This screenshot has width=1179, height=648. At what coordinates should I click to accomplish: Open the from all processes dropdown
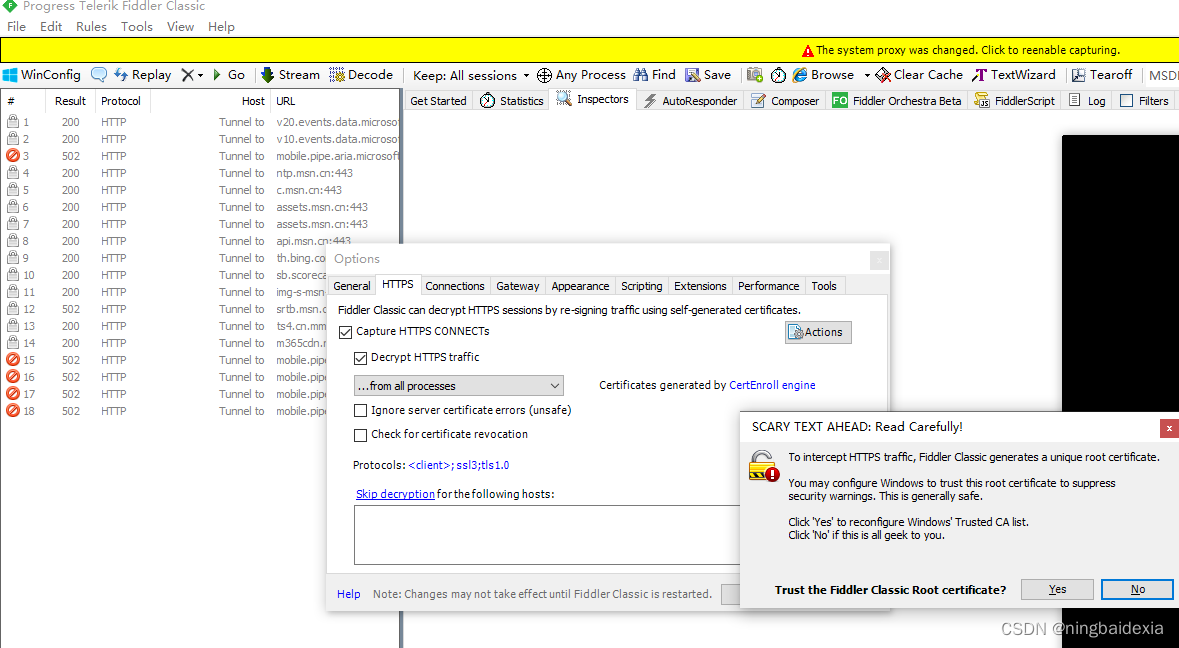click(459, 386)
